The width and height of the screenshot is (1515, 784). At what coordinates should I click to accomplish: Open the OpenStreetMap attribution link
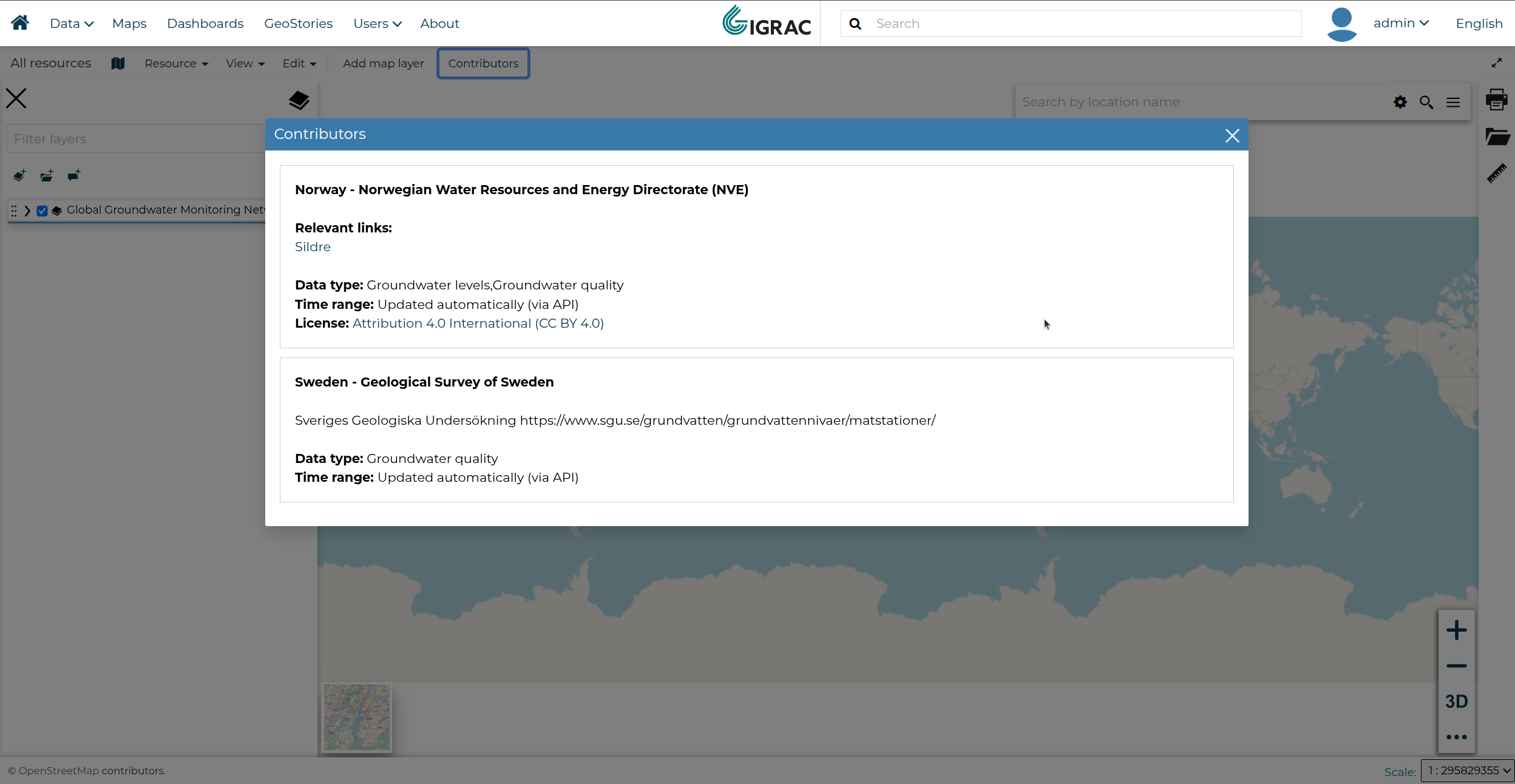point(58,771)
